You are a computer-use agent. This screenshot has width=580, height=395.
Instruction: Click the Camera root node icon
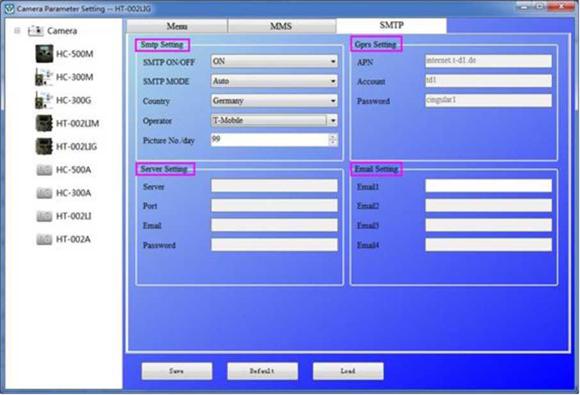point(36,31)
